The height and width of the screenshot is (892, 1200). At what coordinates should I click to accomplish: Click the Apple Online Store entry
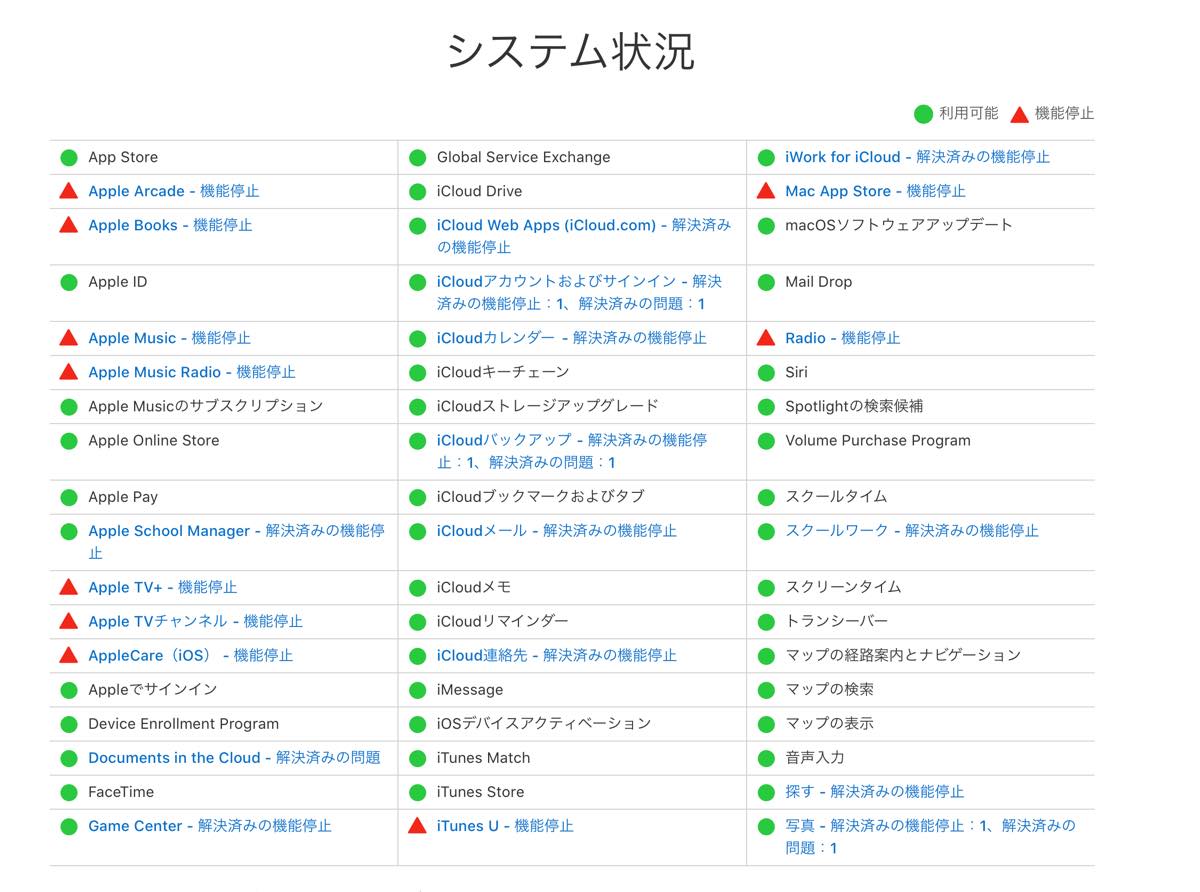[153, 440]
